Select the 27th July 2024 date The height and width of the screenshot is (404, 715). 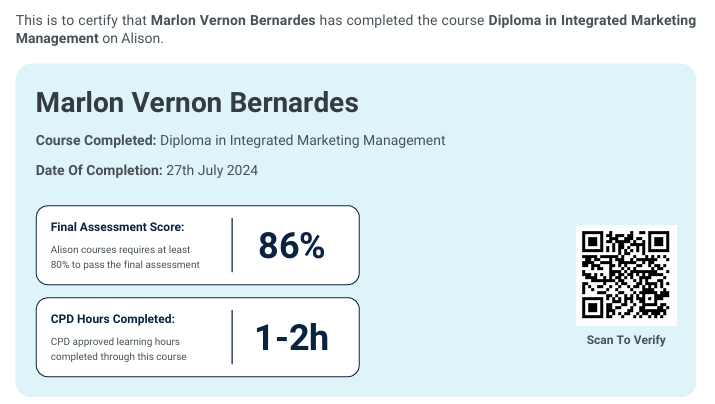(x=212, y=170)
